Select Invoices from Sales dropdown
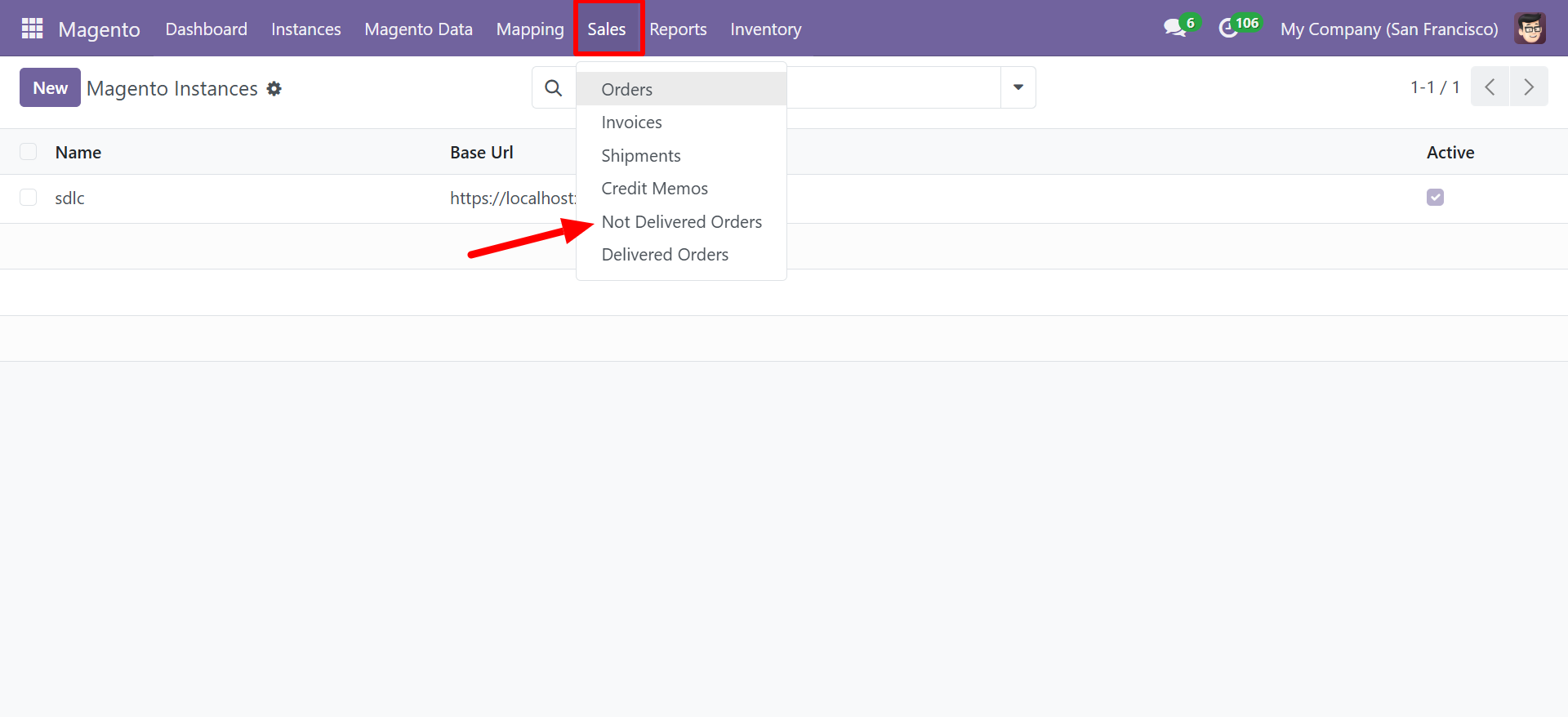Screen dimensions: 1568x717 [681, 122]
